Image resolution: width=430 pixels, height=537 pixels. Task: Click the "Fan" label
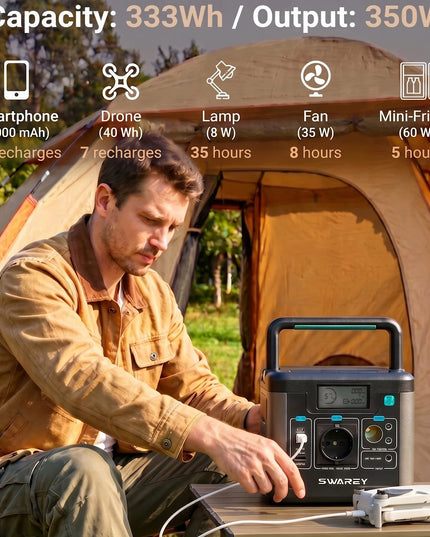click(x=316, y=116)
